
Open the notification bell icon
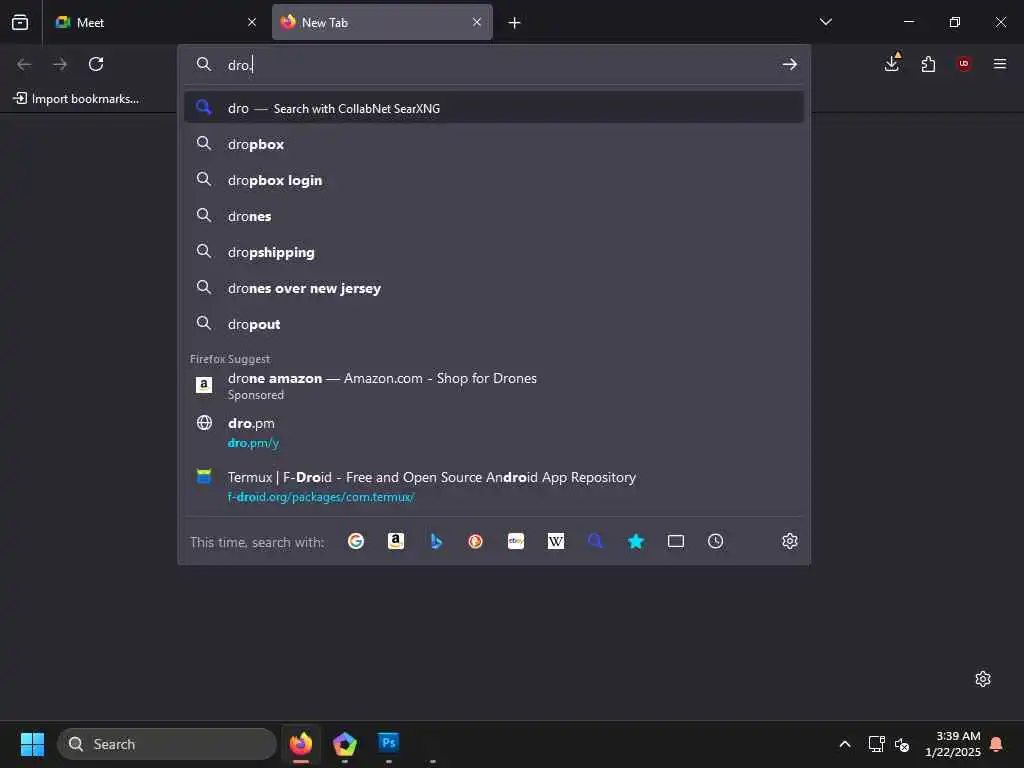(x=997, y=744)
